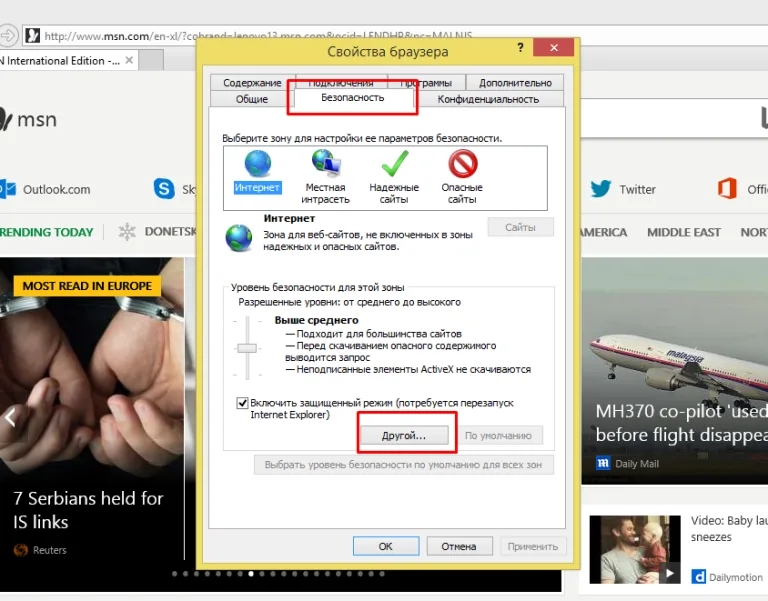
Task: Click the Другой... button
Action: click(x=404, y=435)
